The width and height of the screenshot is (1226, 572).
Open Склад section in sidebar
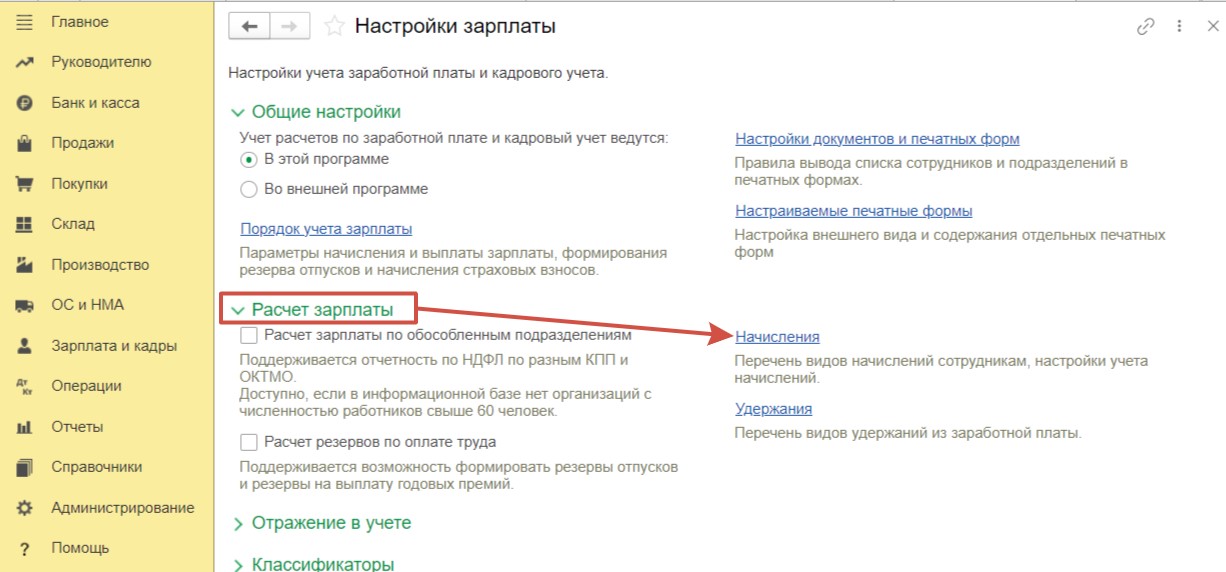pos(73,224)
